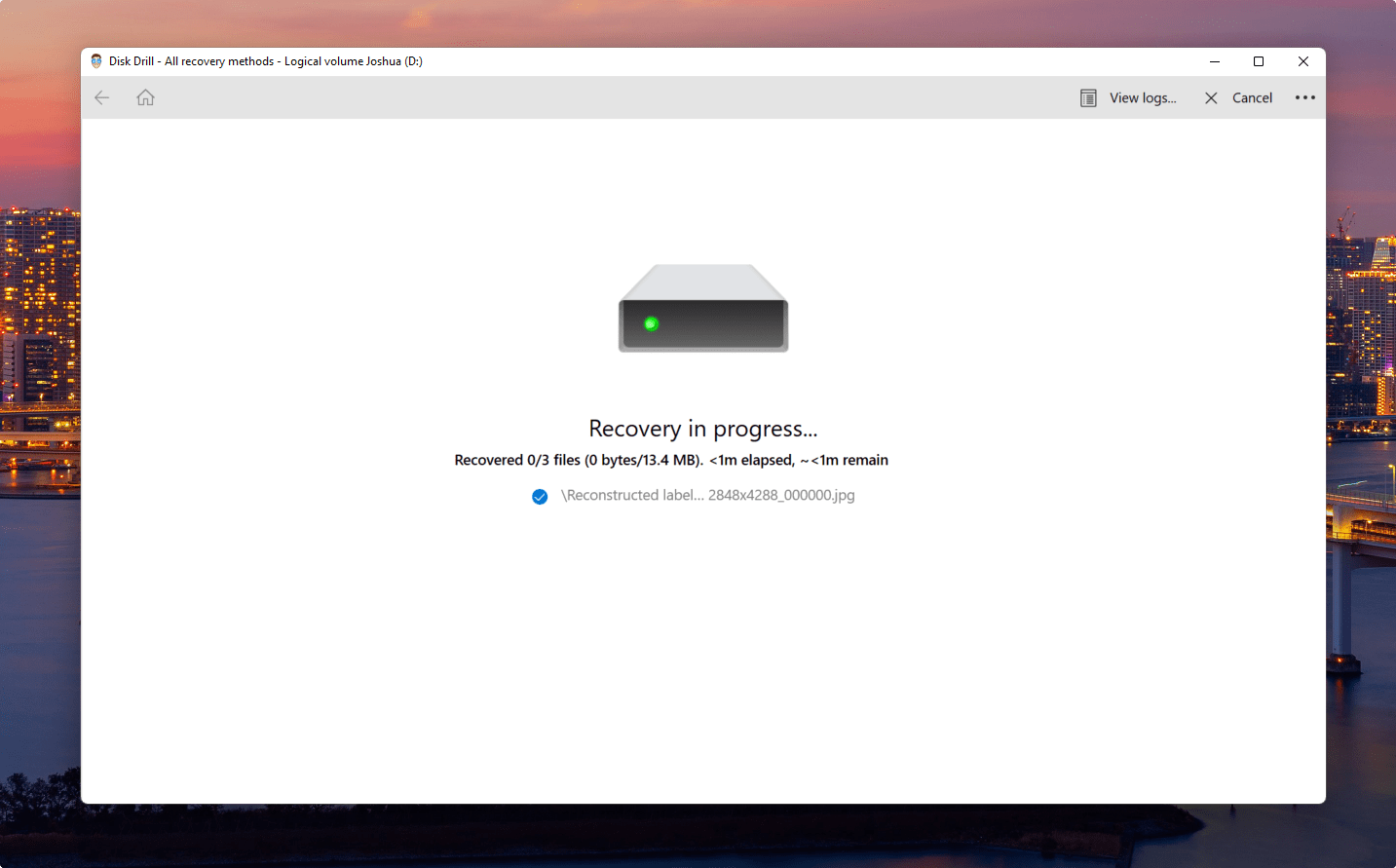Click the Disk Drill app icon in title bar
1396x868 pixels.
point(96,61)
